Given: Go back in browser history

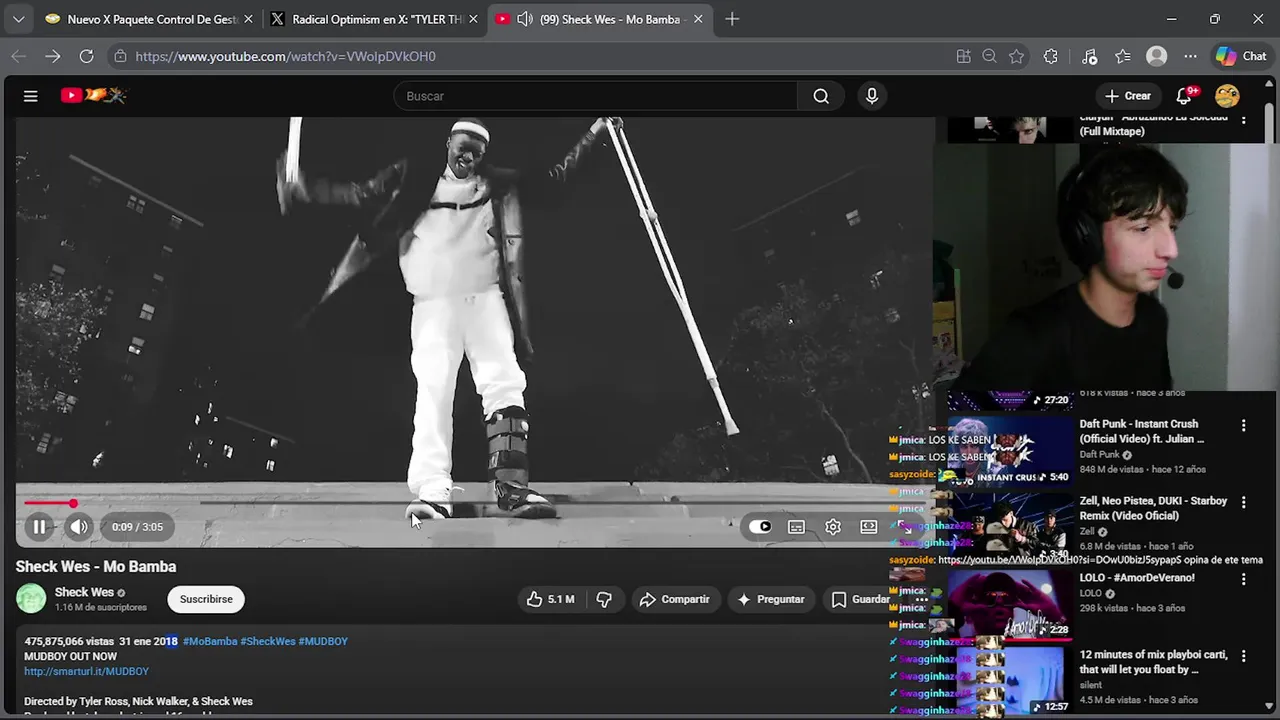Looking at the screenshot, I should (18, 56).
